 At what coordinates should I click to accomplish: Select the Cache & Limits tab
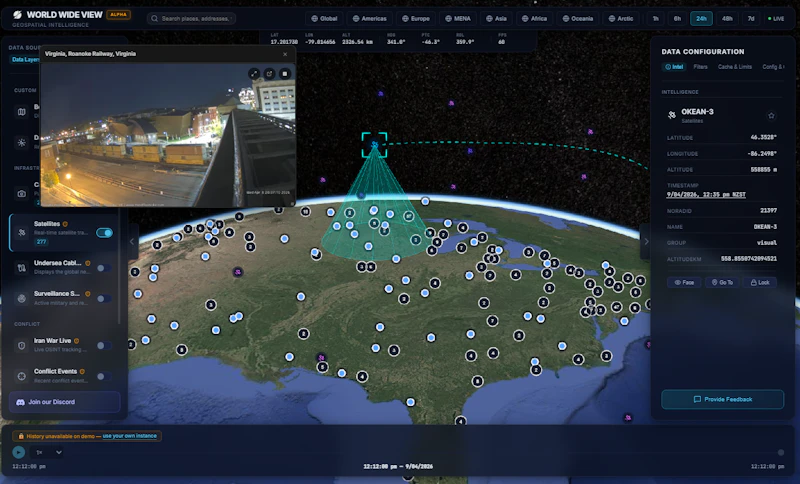(x=735, y=67)
